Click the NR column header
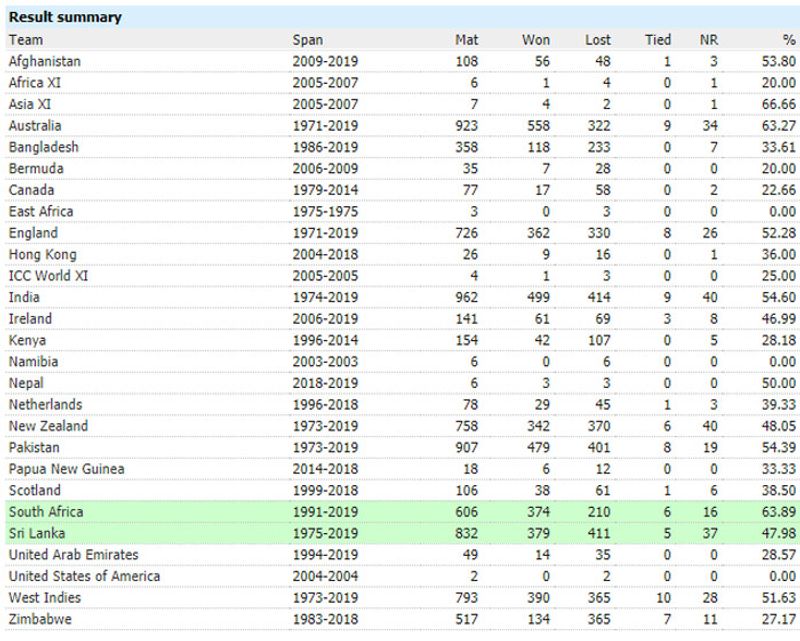Screen dimensions: 800x641 708,40
